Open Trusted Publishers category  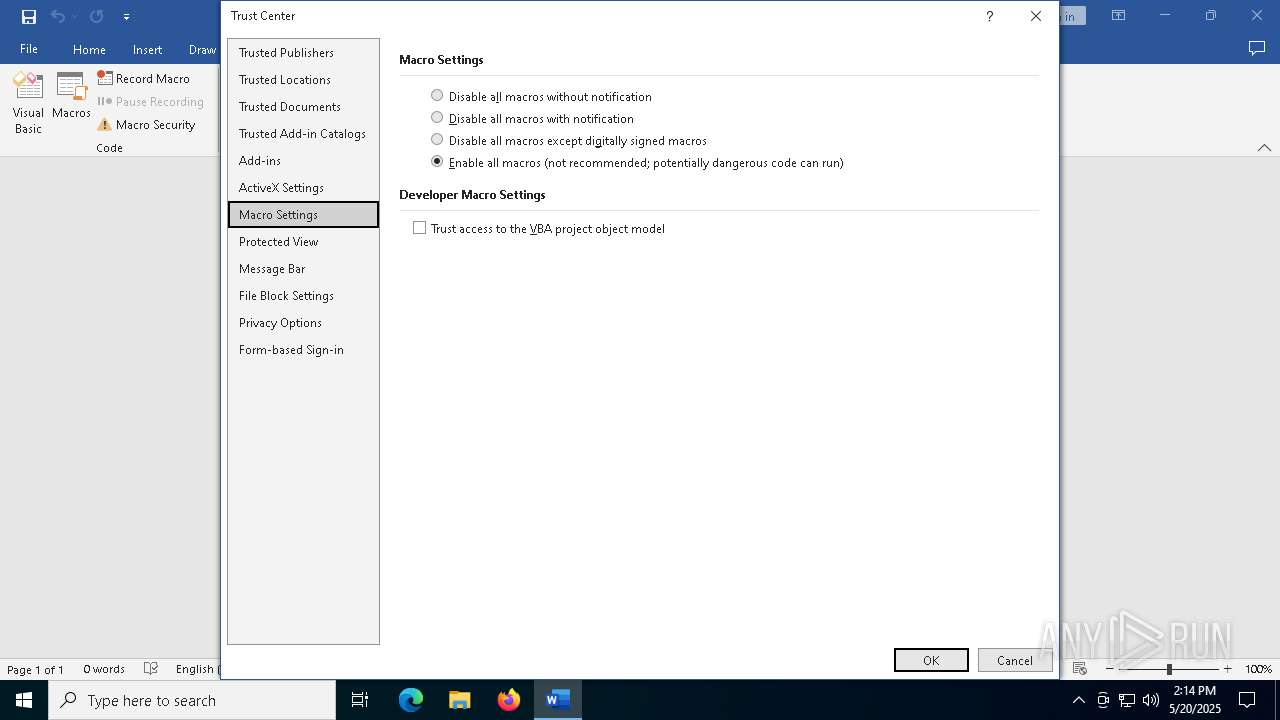303,53
